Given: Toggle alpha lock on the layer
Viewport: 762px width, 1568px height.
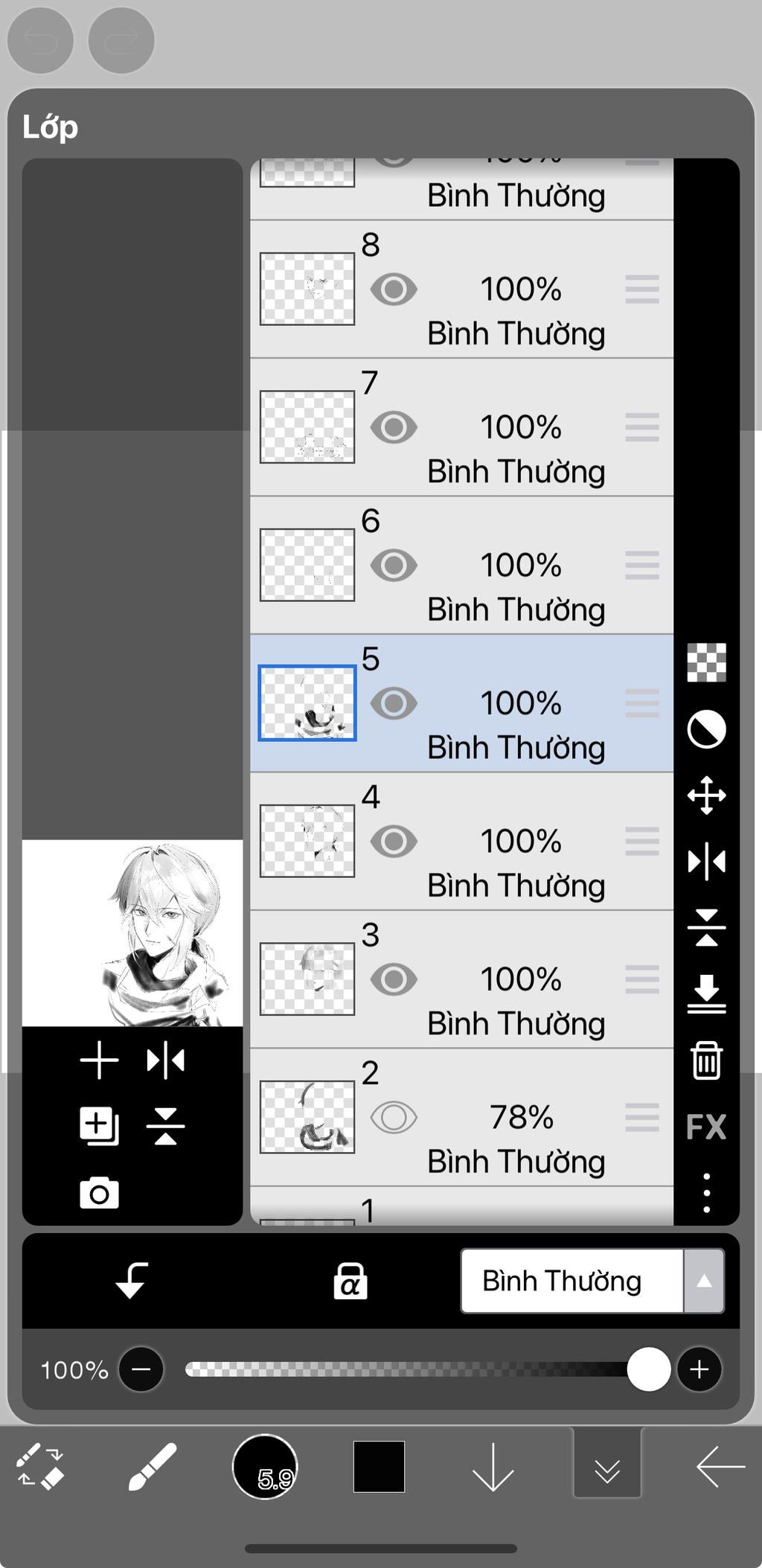Looking at the screenshot, I should [x=350, y=1281].
